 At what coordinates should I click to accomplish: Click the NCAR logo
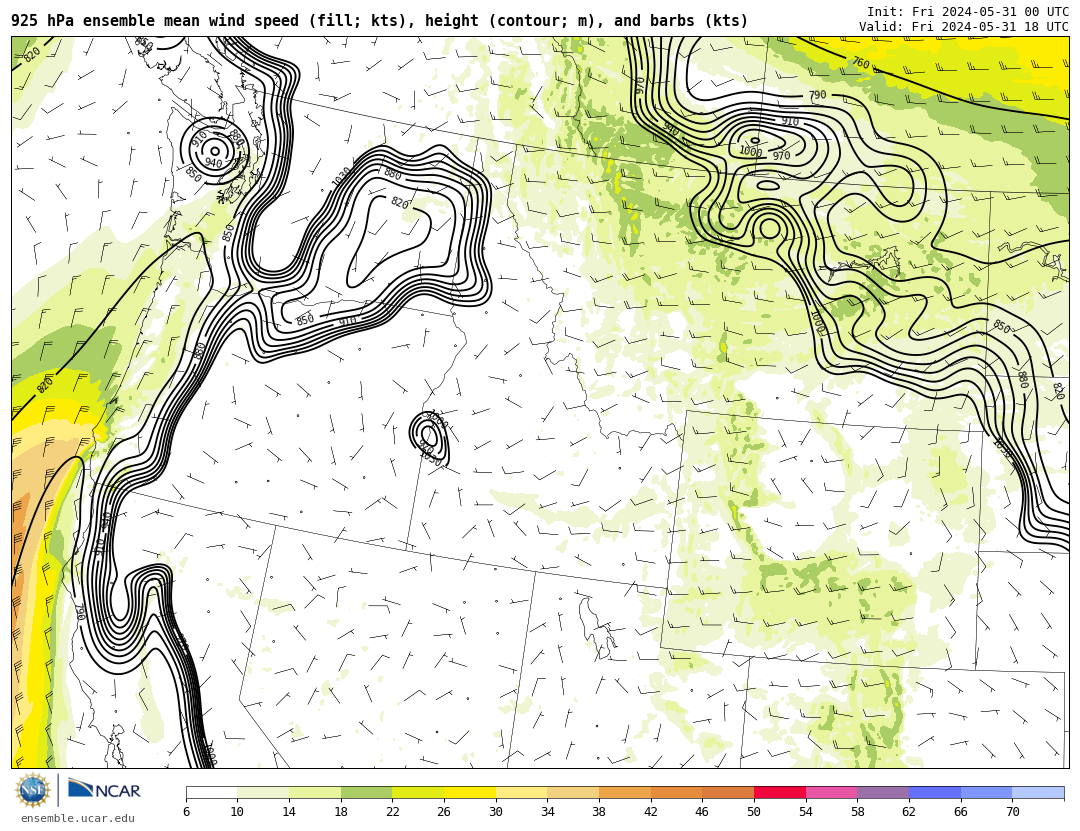pyautogui.click(x=104, y=790)
